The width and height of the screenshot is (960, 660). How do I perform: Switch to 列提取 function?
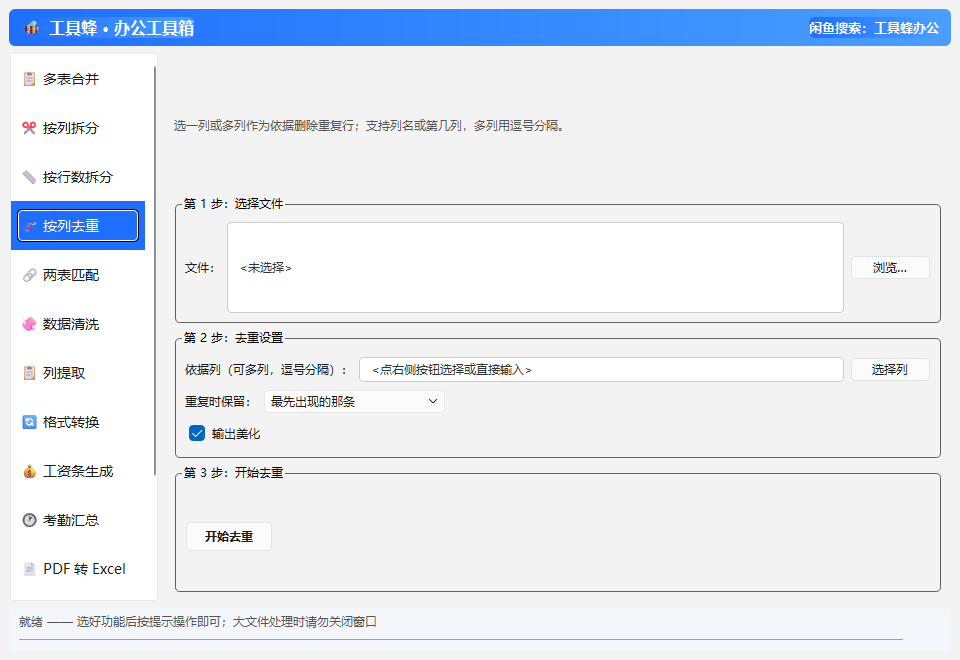pos(78,373)
